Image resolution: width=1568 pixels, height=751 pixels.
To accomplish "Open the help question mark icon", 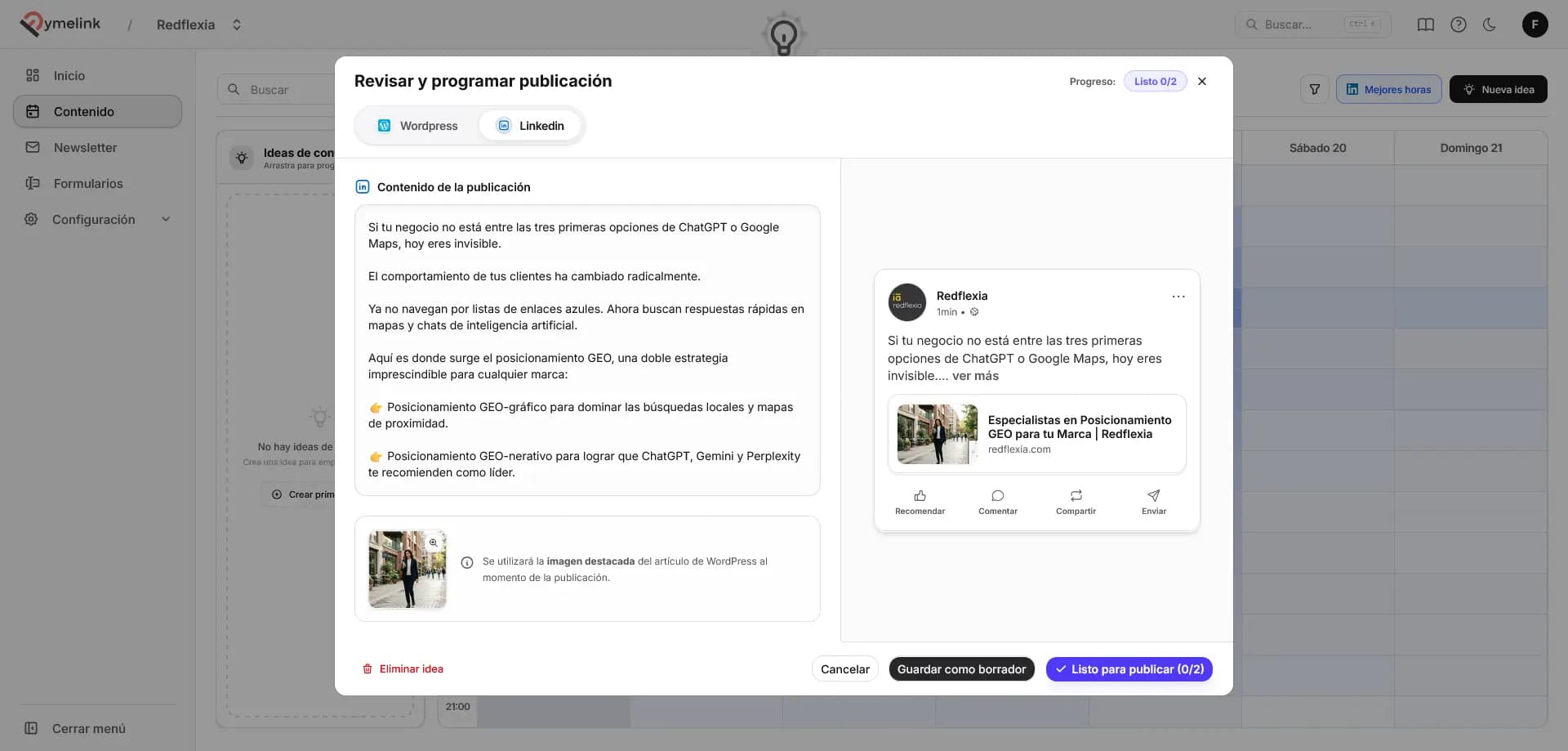I will (x=1458, y=25).
